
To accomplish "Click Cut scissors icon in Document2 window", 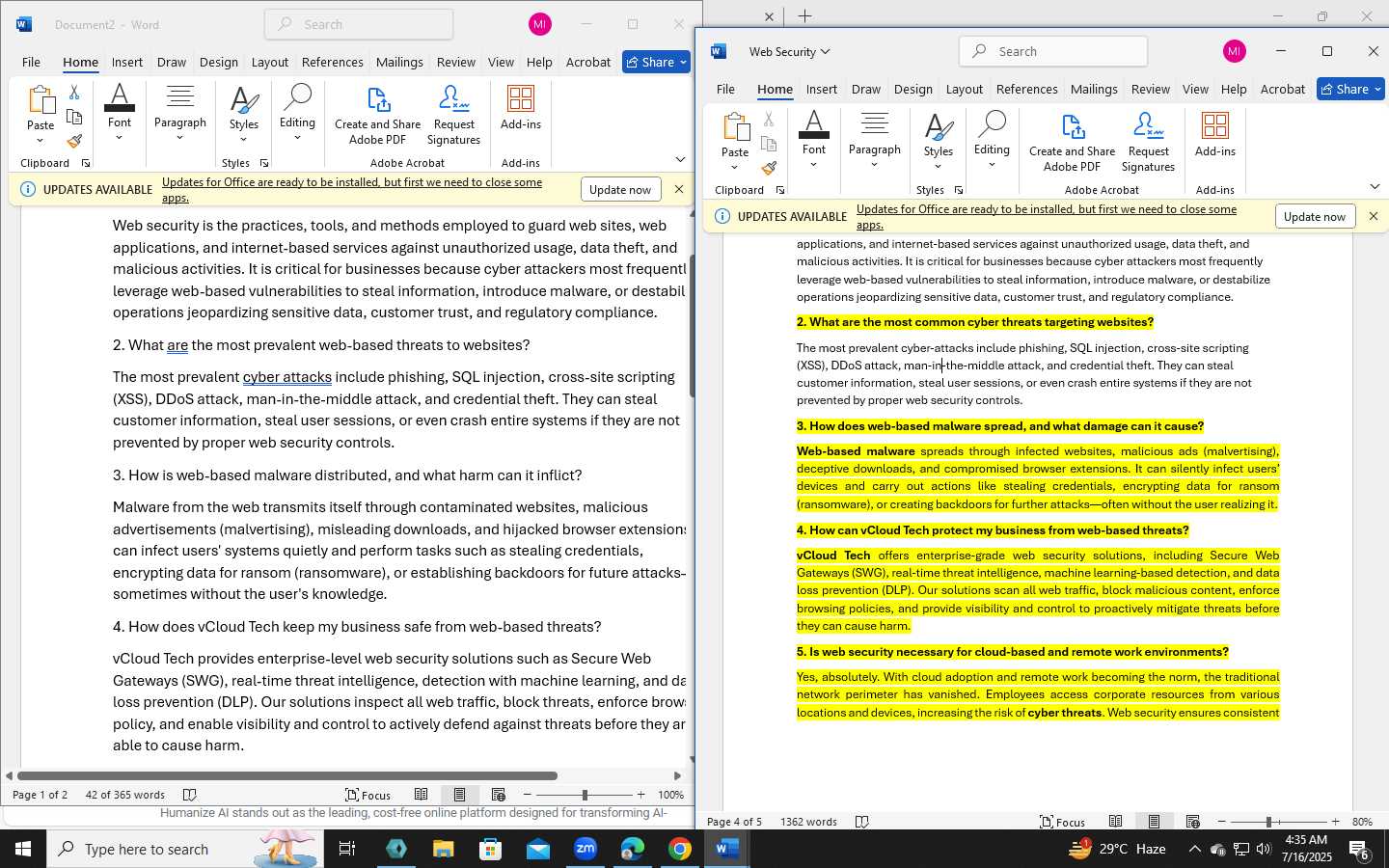I will pyautogui.click(x=74, y=93).
